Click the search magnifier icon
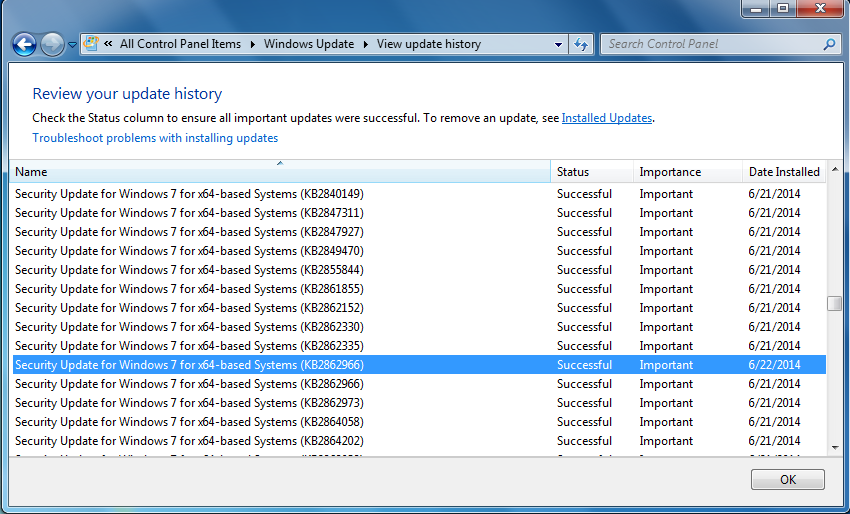This screenshot has height=514, width=850. pos(829,44)
